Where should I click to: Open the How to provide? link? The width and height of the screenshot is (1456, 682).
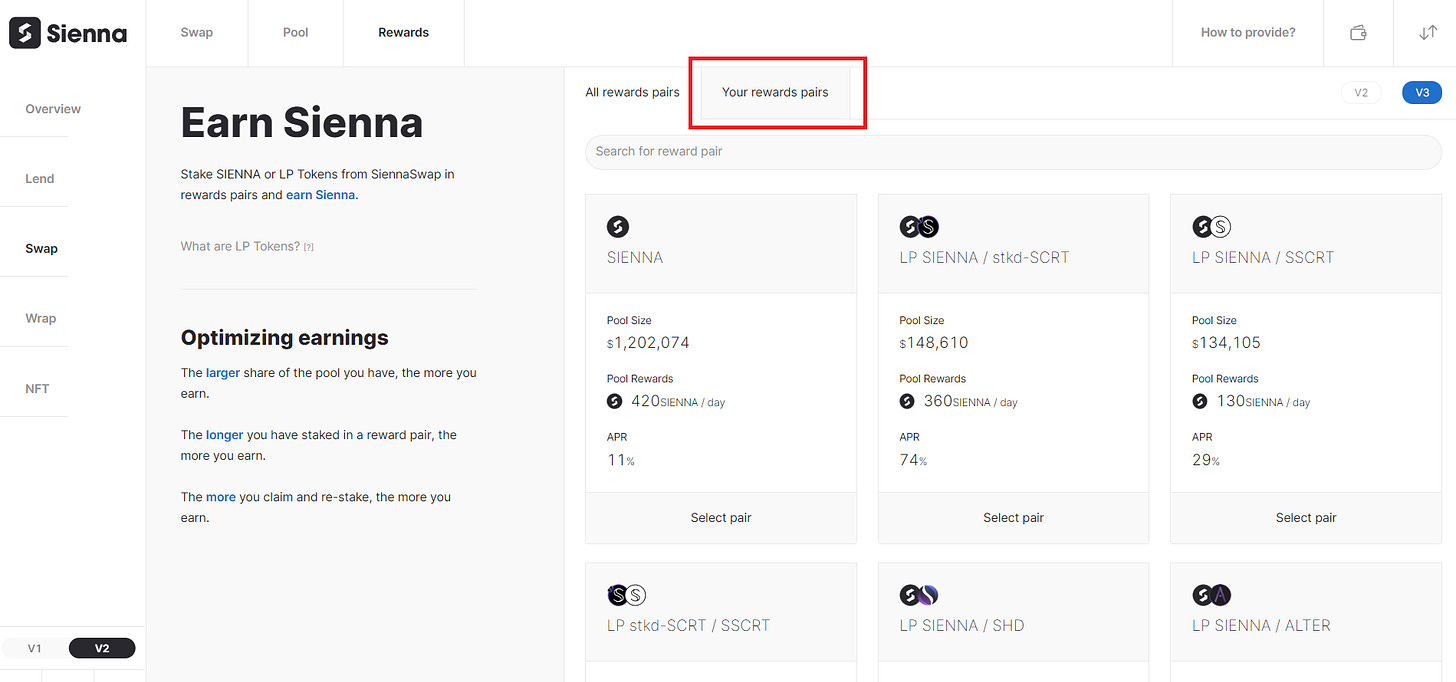click(x=1248, y=33)
